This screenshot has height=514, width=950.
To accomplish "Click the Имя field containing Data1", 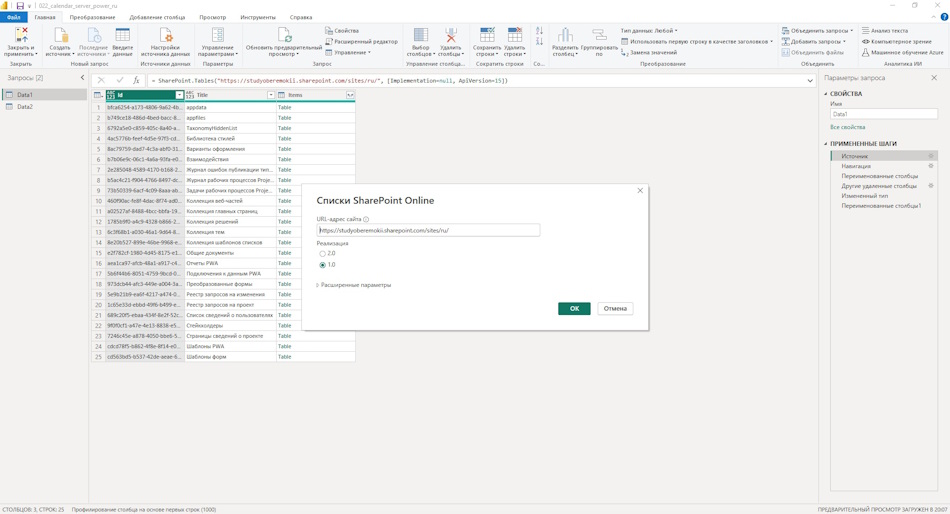I will pyautogui.click(x=883, y=114).
